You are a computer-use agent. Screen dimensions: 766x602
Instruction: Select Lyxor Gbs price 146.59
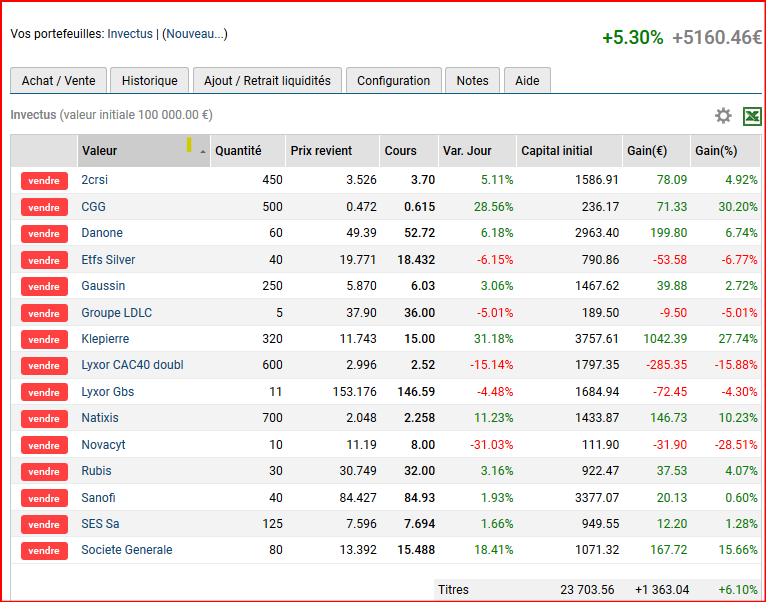point(416,392)
